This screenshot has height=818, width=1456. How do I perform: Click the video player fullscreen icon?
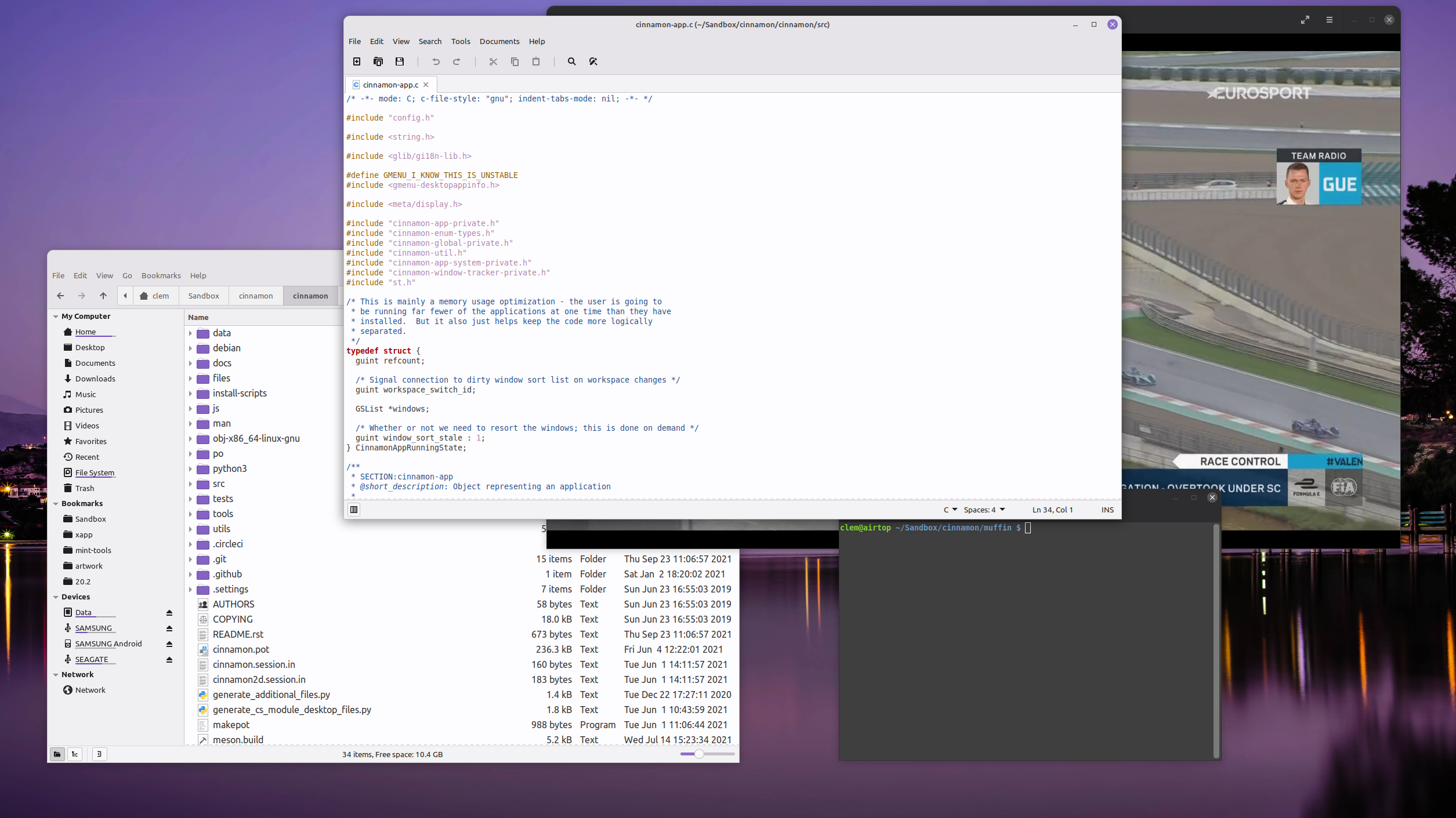pyautogui.click(x=1305, y=20)
